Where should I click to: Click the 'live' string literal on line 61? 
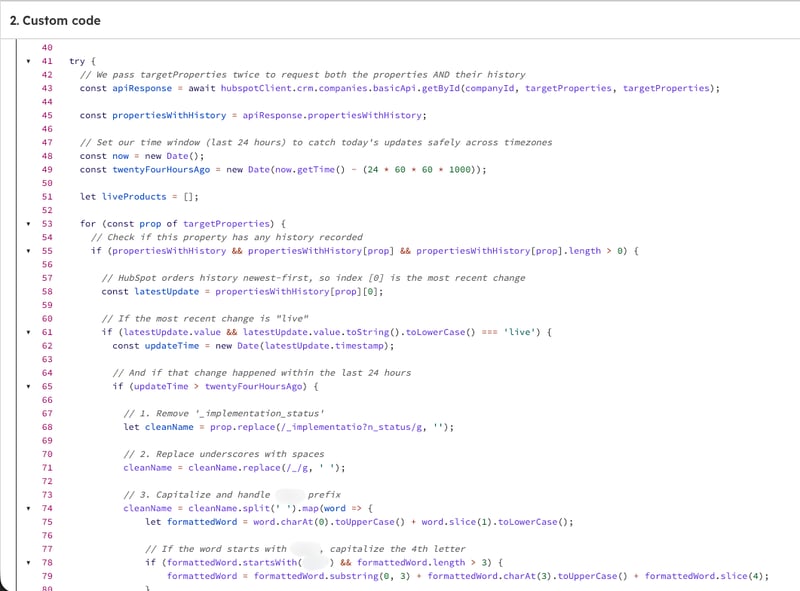(x=519, y=332)
